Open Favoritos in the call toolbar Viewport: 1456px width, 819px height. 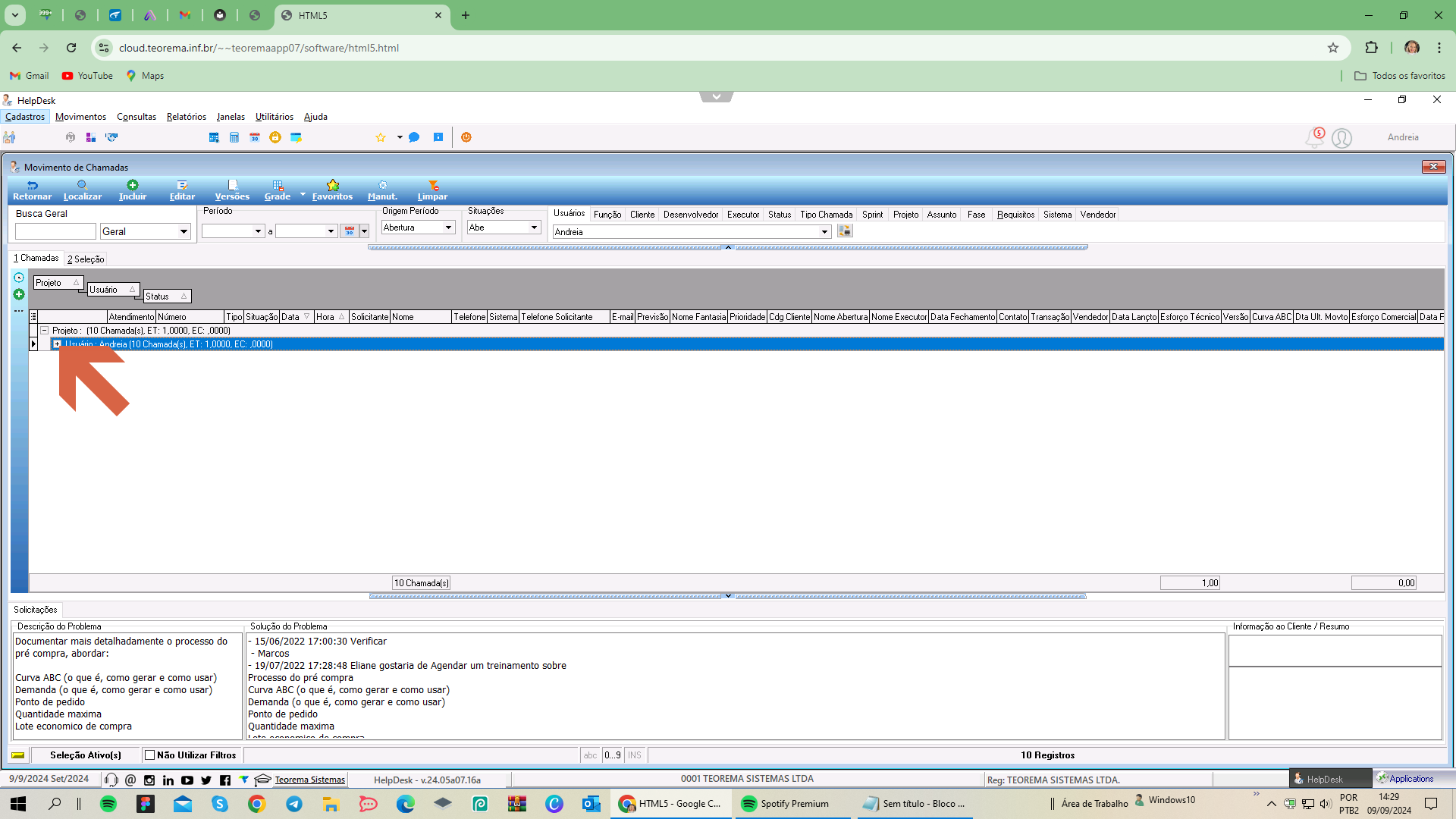coord(332,190)
